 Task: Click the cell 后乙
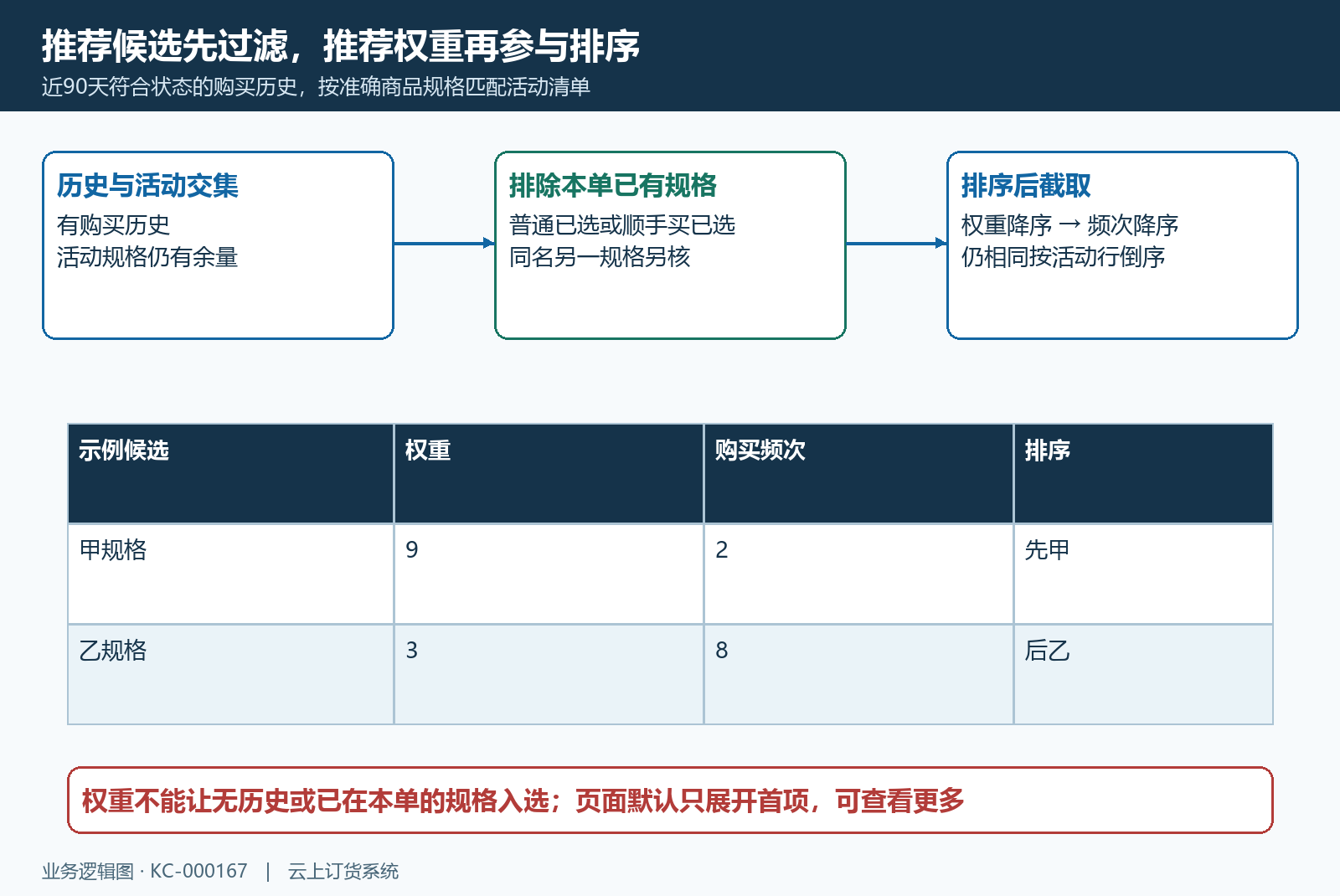pos(1143,674)
